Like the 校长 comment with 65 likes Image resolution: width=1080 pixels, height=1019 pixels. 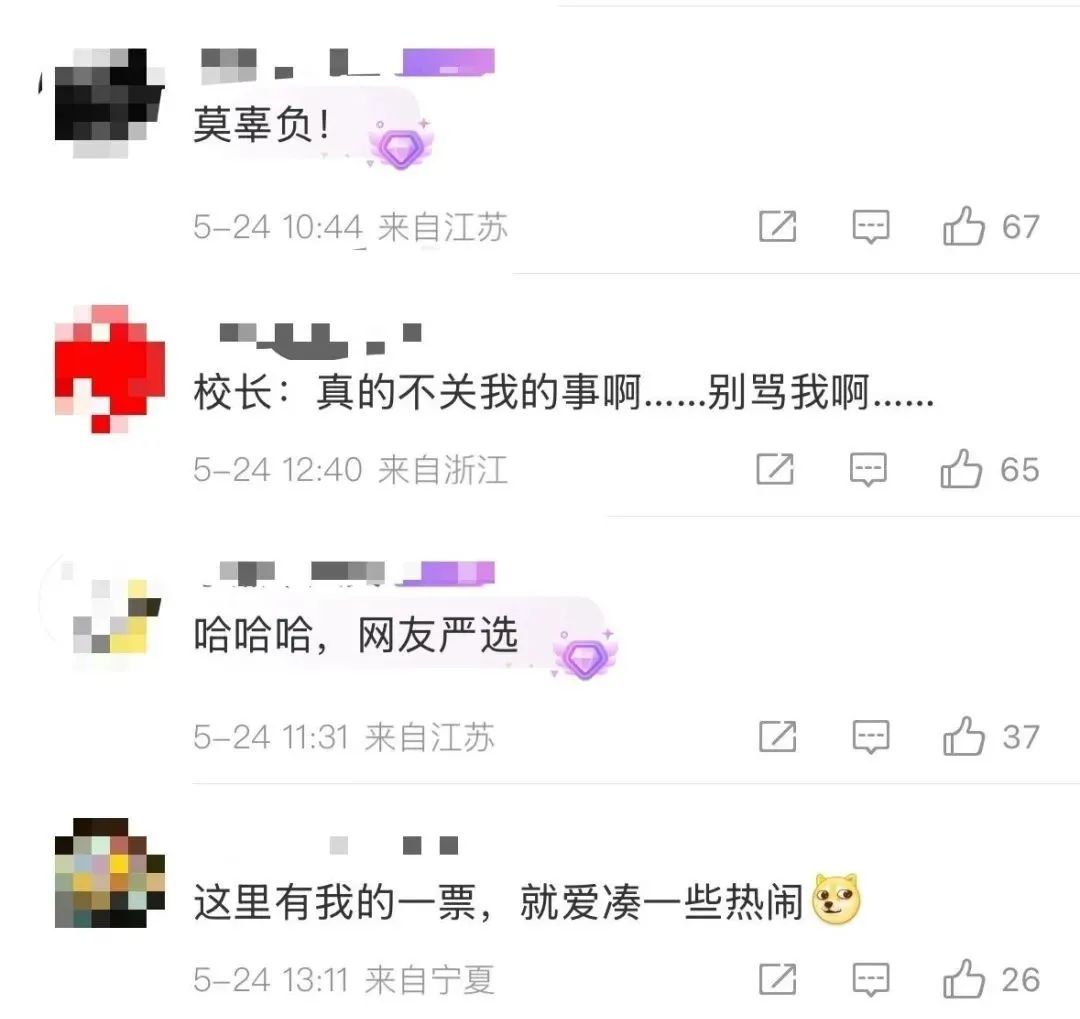click(x=961, y=469)
